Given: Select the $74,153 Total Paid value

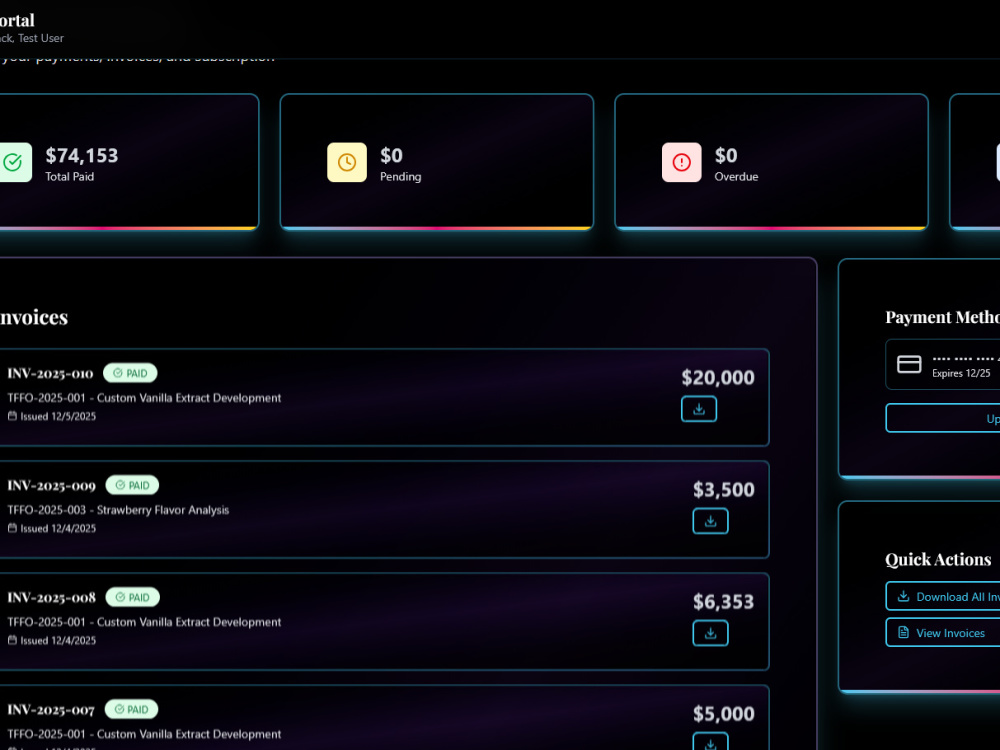Looking at the screenshot, I should (82, 155).
